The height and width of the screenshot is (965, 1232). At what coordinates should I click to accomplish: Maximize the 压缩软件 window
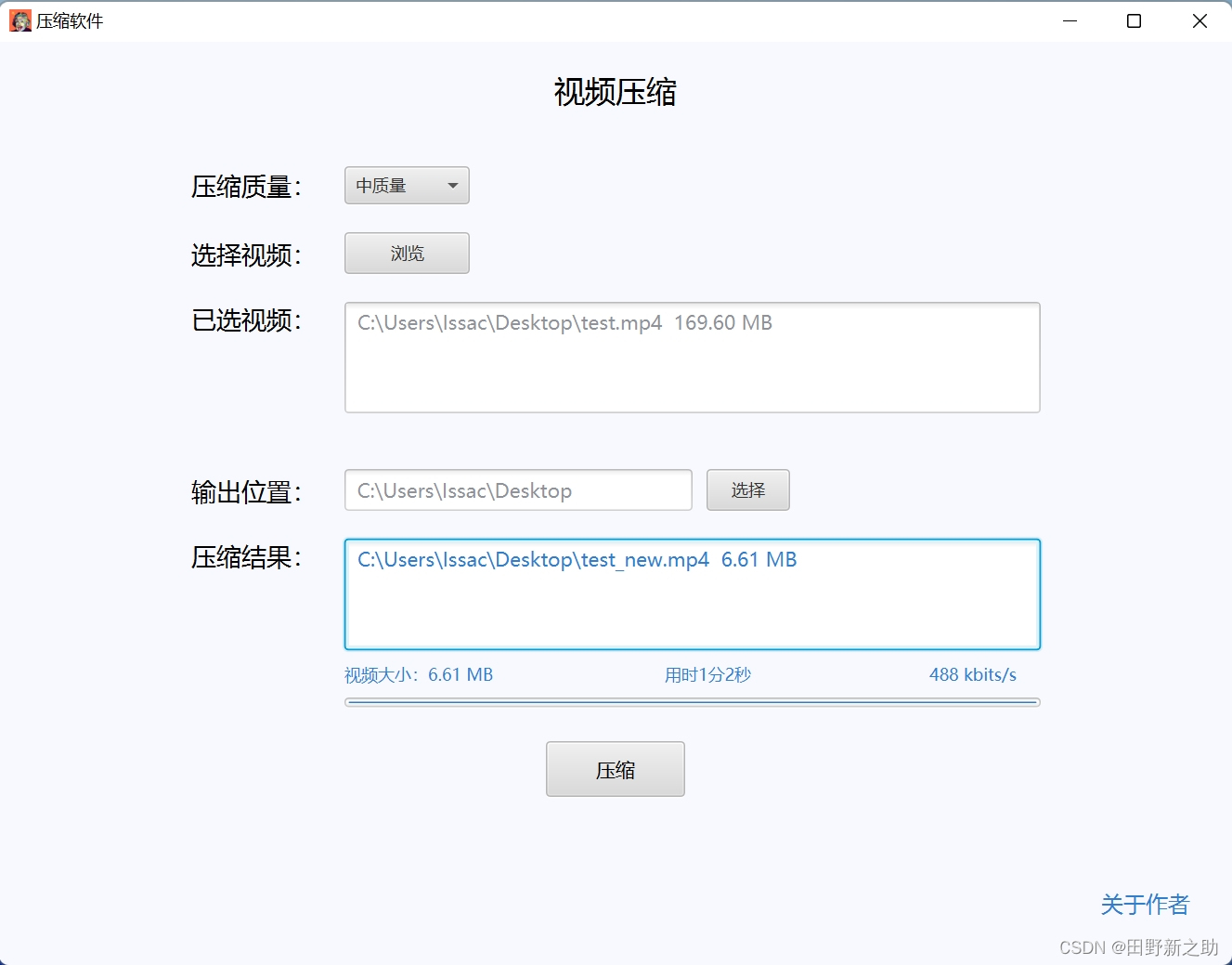(x=1134, y=20)
